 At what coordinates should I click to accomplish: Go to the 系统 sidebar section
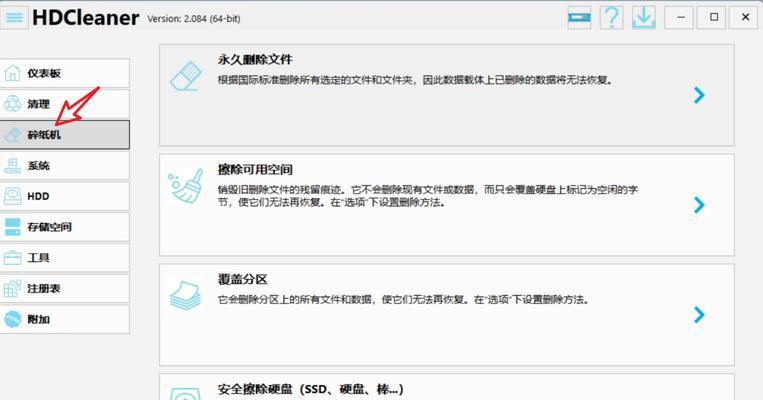[64, 165]
